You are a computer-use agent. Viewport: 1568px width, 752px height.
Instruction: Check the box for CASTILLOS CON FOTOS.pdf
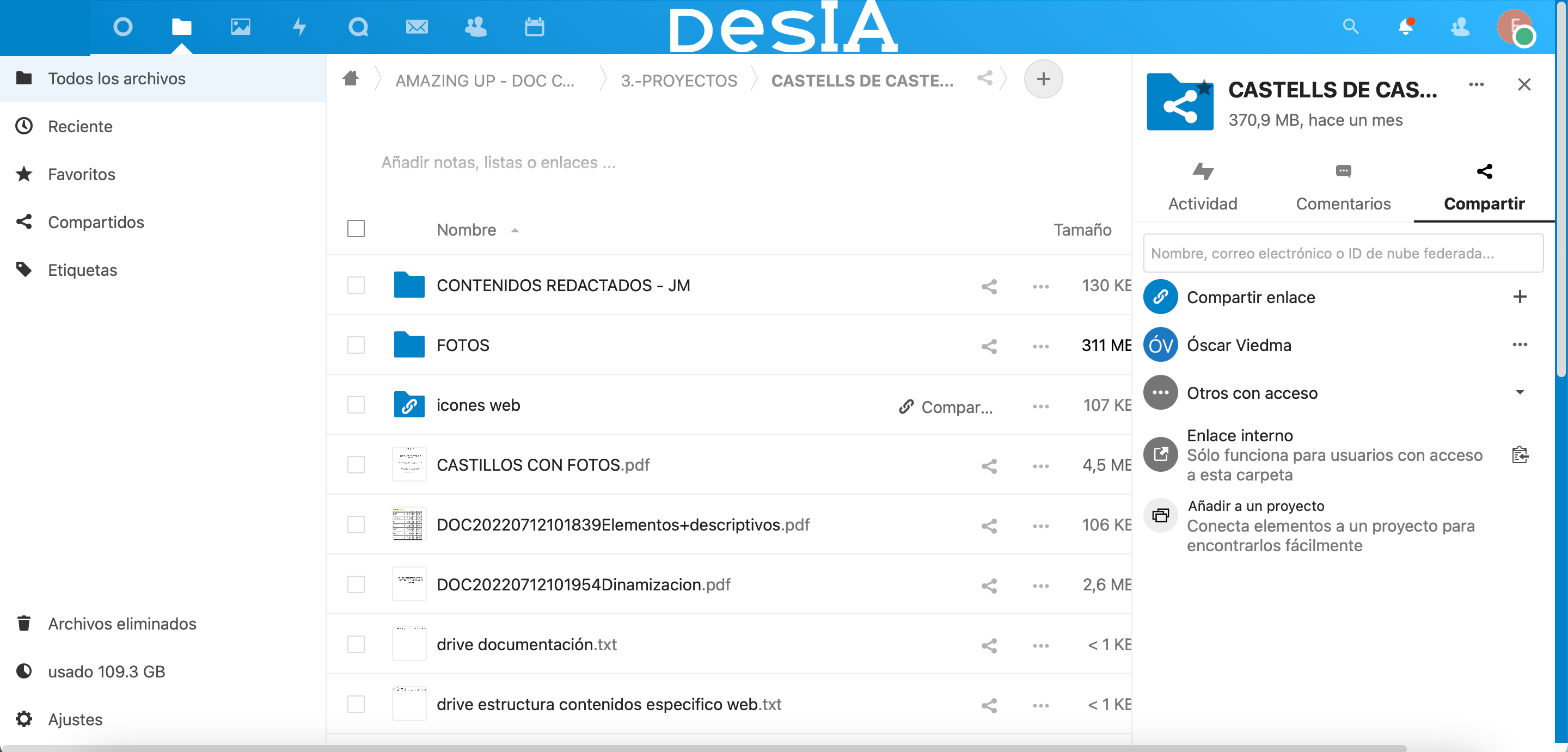pos(356,465)
